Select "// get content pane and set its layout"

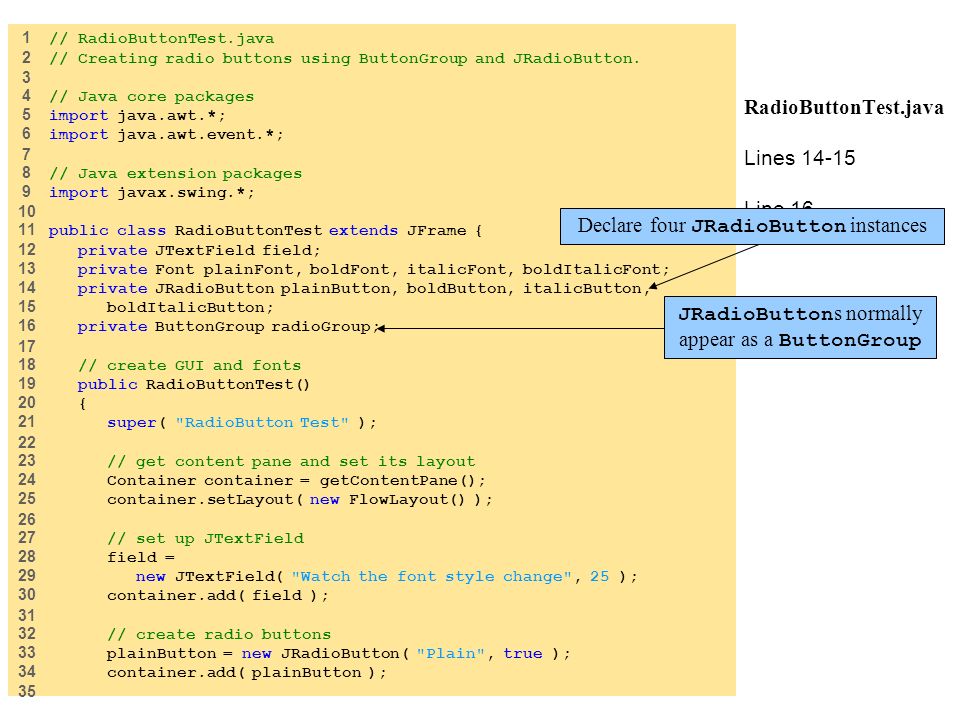click(291, 462)
